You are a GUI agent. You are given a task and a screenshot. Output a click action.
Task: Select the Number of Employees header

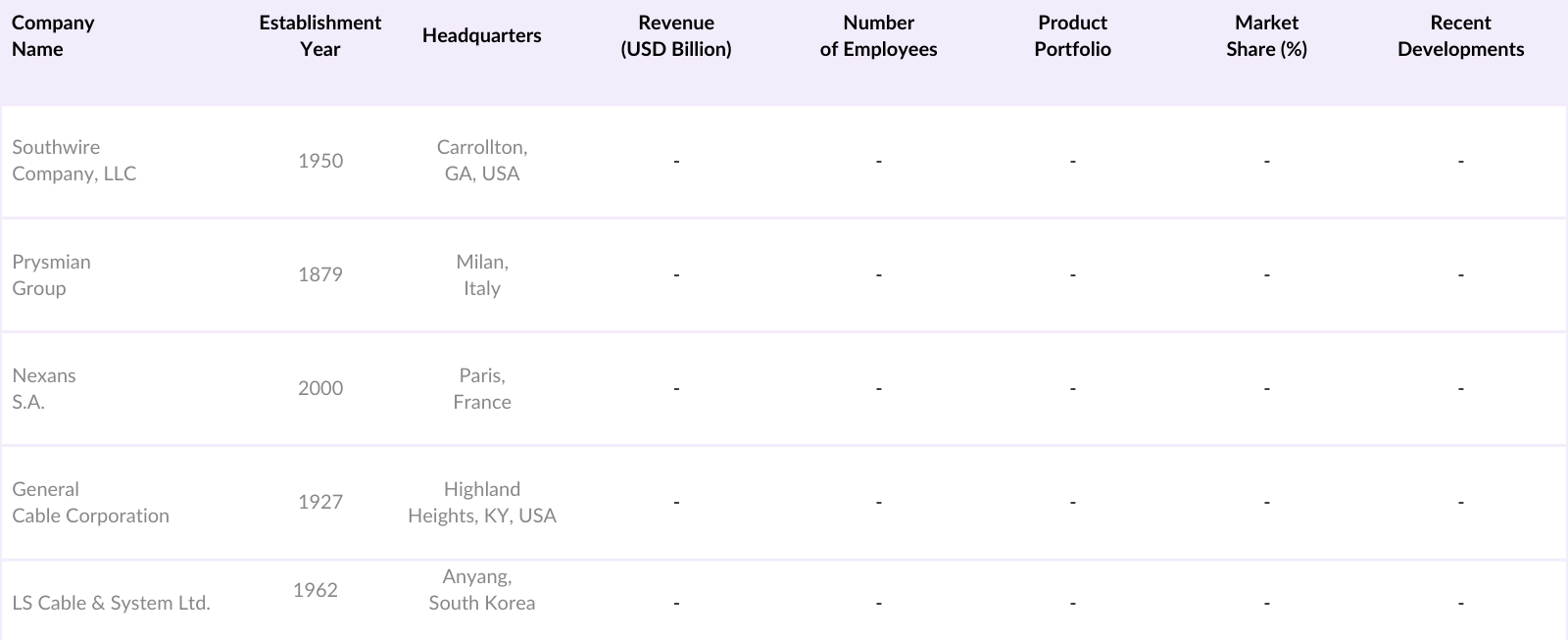(x=878, y=36)
